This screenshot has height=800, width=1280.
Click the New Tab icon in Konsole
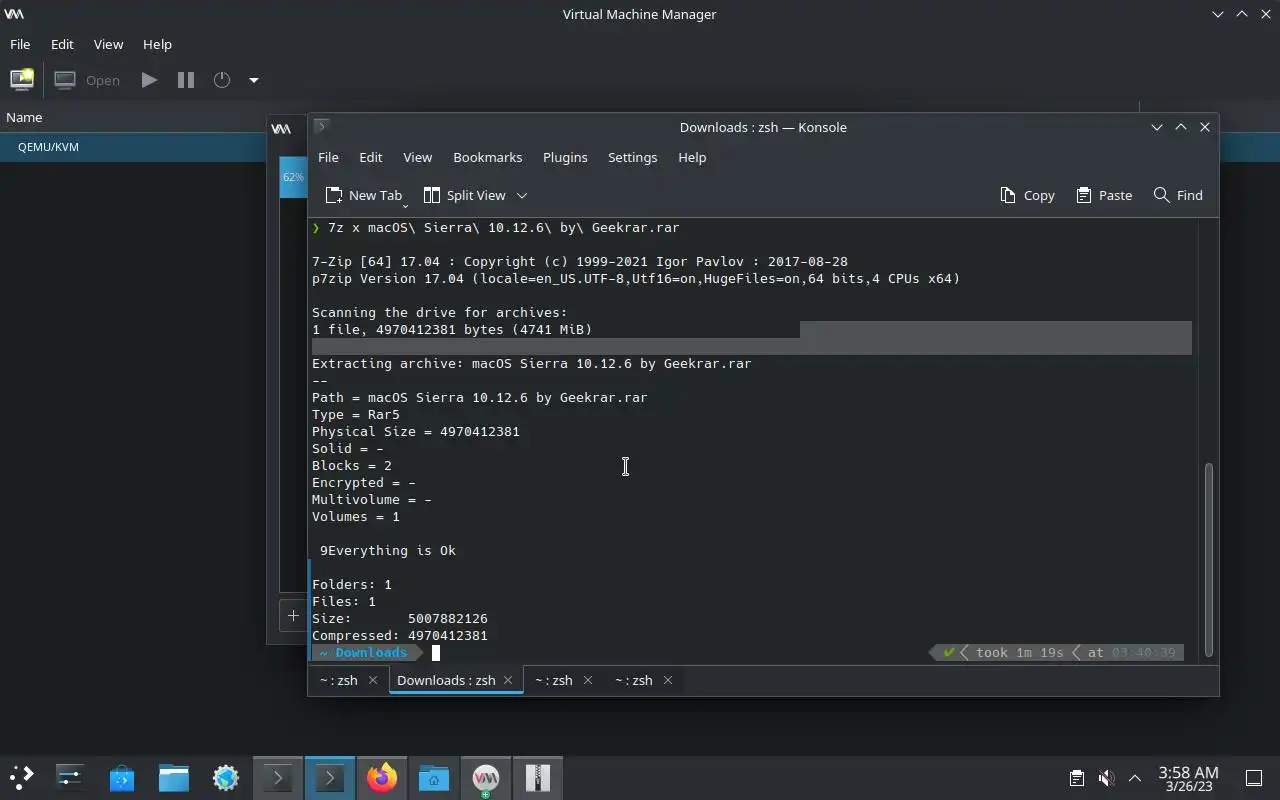(334, 195)
